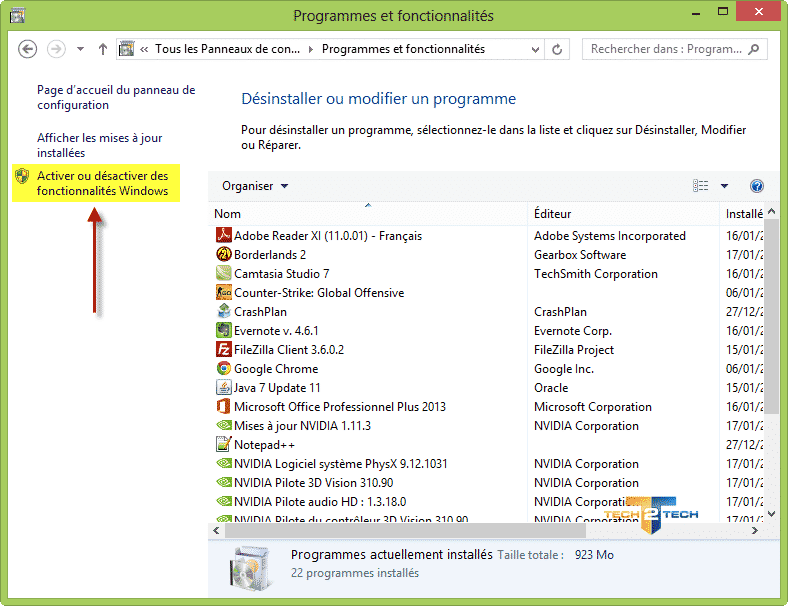Image resolution: width=788 pixels, height=606 pixels.
Task: Click Tous les Panneaux de con... breadcrumb
Action: point(227,49)
